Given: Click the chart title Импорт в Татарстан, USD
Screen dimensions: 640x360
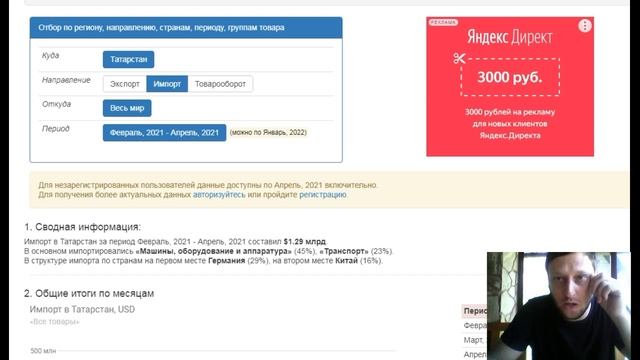Looking at the screenshot, I should (x=82, y=309).
